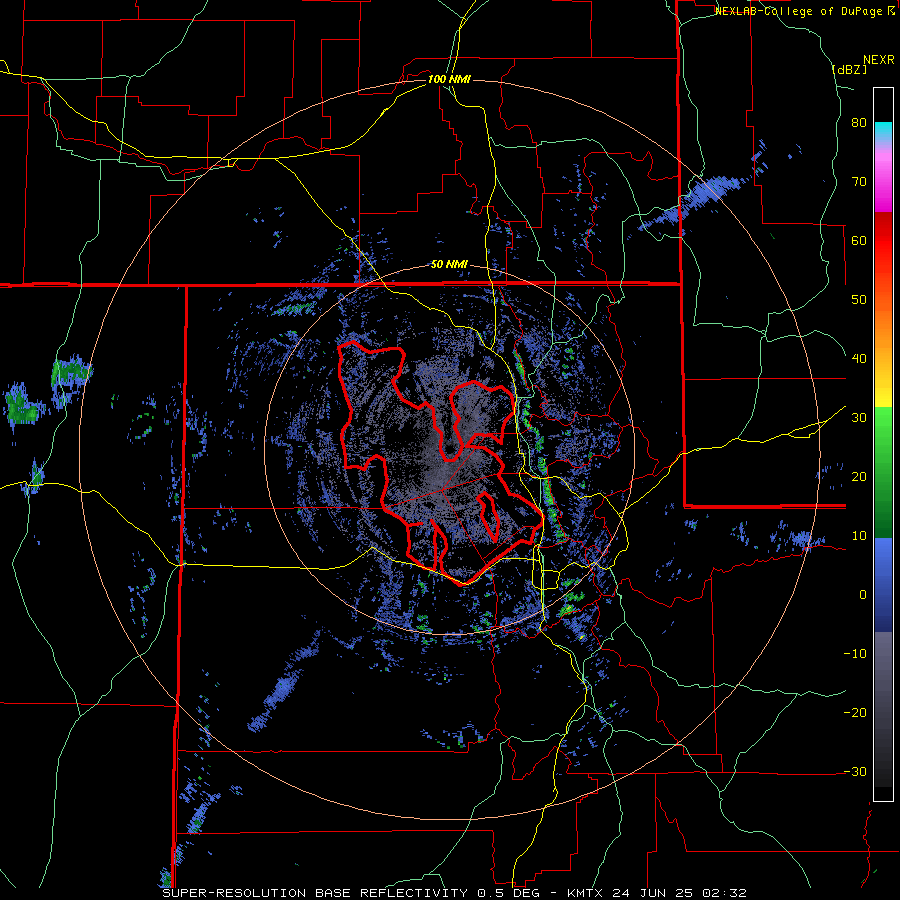This screenshot has height=900, width=900.
Task: Click "SUPER-RESOLUTION BASE REFLECTIVITY" in the caption
Action: 315,893
